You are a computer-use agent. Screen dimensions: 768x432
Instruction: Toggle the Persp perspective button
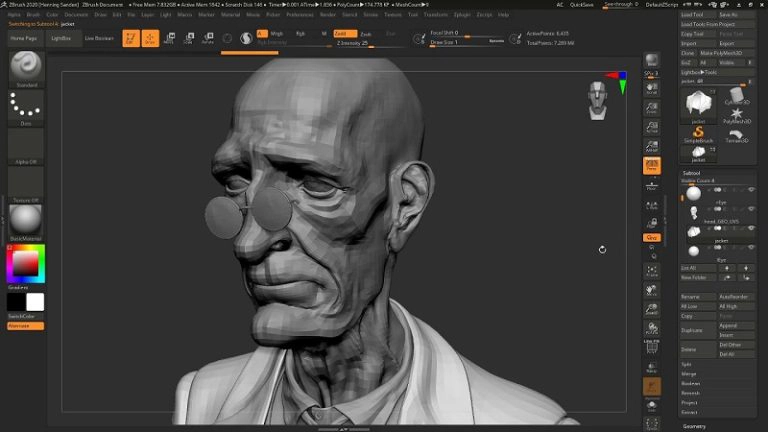tap(652, 165)
